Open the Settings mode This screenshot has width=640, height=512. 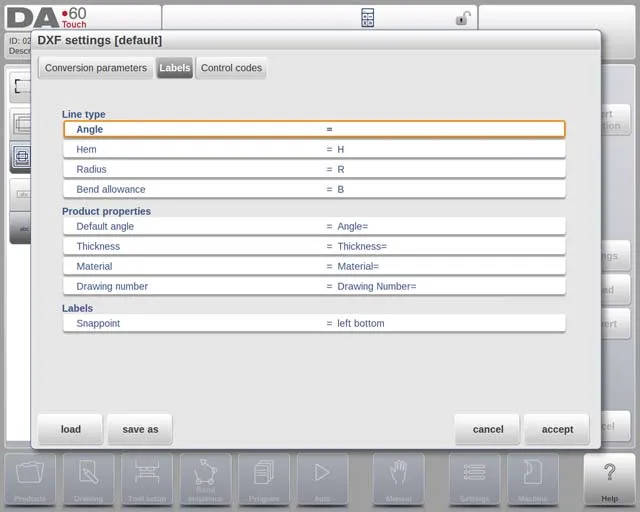[x=474, y=479]
